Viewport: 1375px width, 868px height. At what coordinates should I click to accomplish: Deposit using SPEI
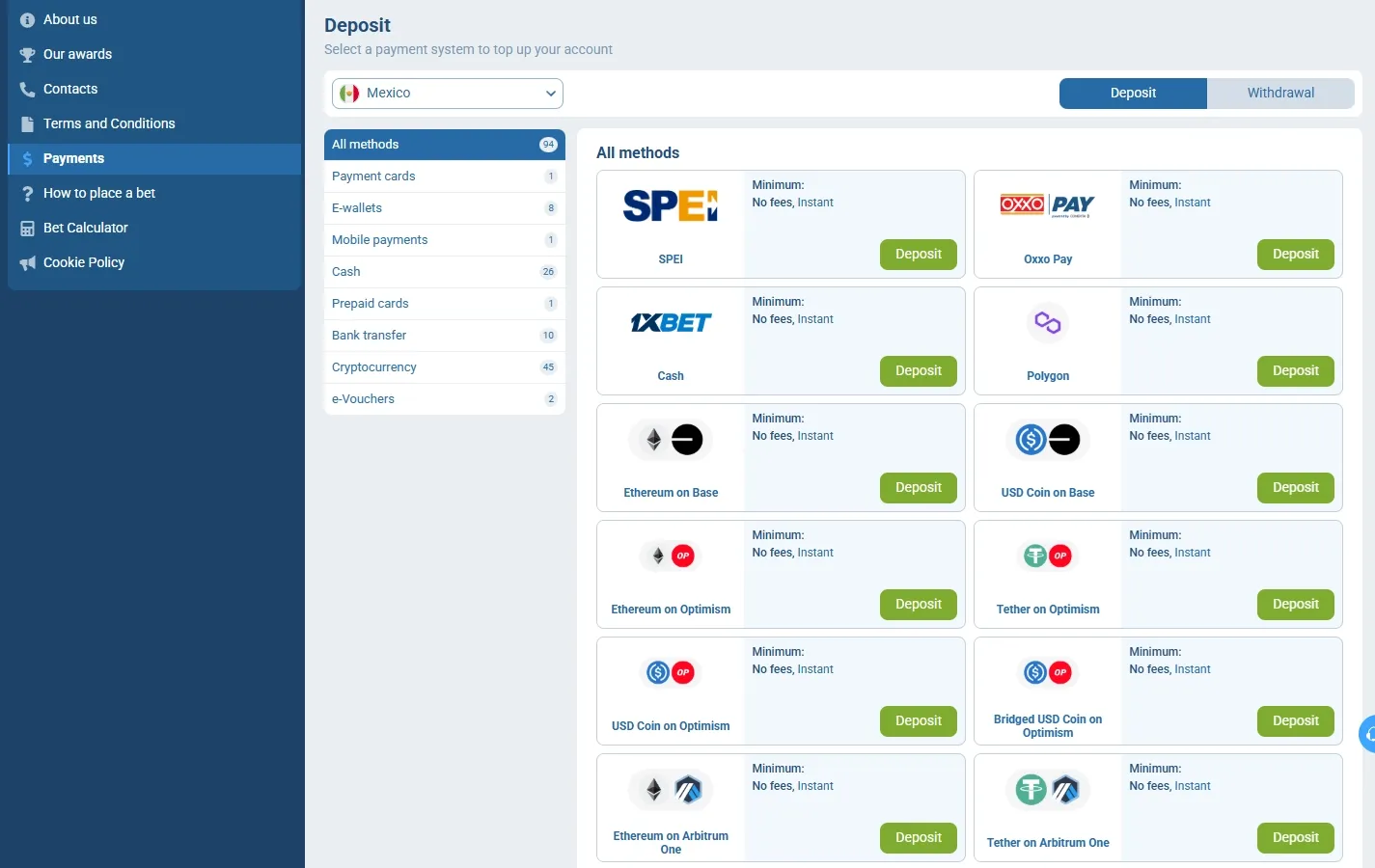919,255
